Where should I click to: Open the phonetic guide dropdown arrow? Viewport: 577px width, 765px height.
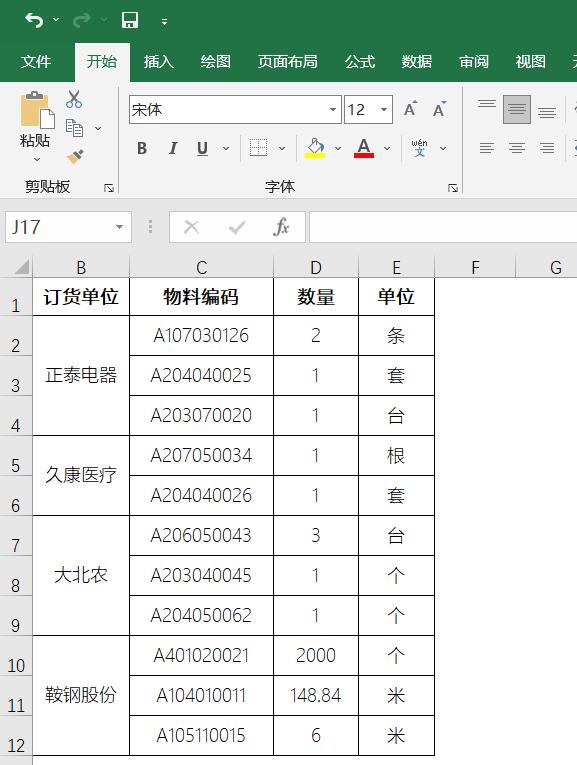click(443, 148)
